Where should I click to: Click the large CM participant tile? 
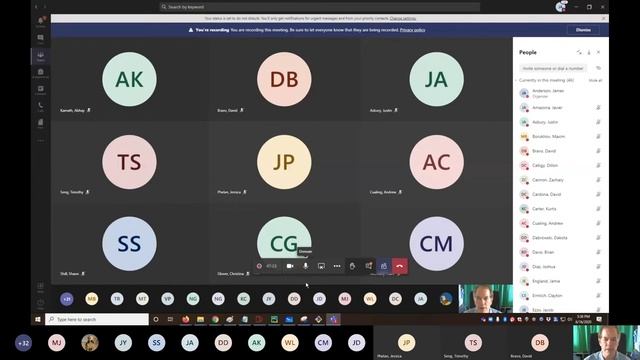pos(436,244)
